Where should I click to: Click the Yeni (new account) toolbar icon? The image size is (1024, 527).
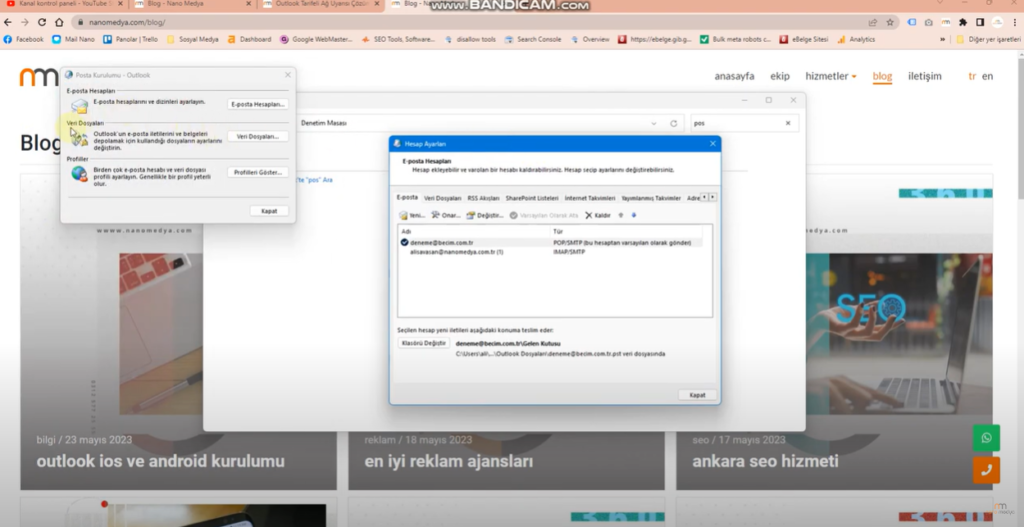(x=412, y=215)
